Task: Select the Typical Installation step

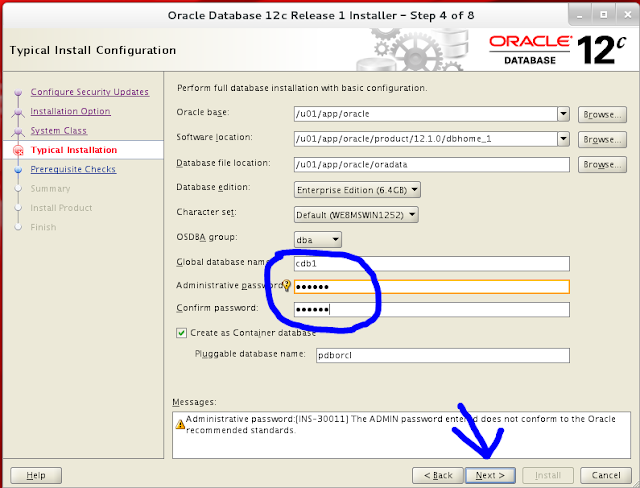Action: coord(74,150)
